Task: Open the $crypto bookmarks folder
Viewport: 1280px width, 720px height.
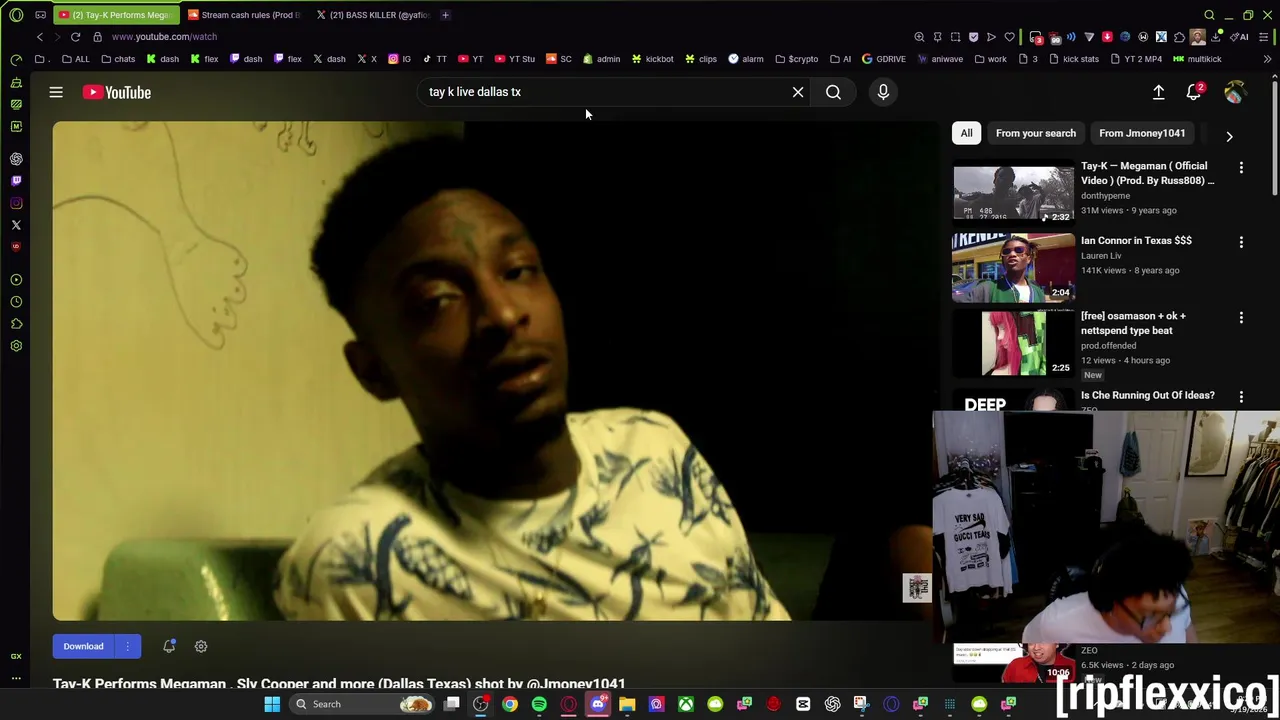Action: click(797, 59)
